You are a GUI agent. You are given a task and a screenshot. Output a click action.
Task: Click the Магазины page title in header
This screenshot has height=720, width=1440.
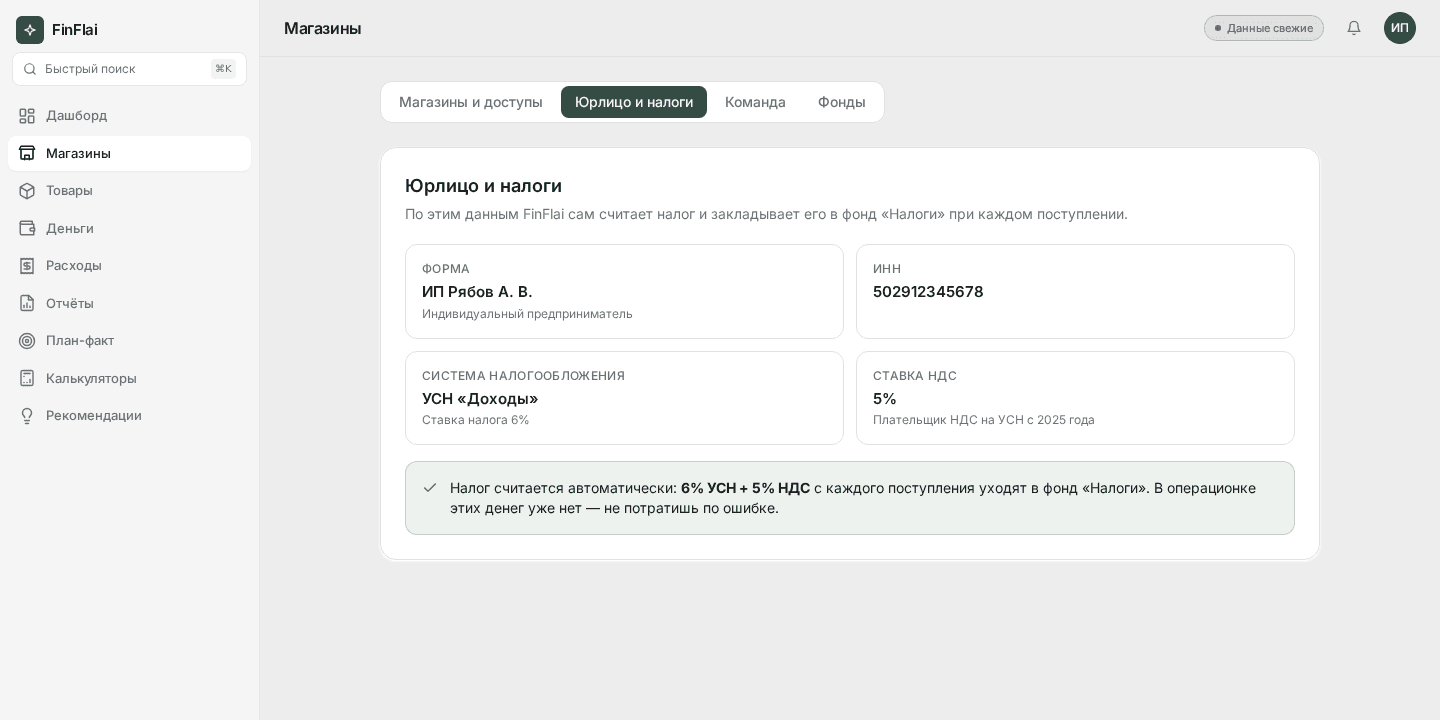click(322, 28)
